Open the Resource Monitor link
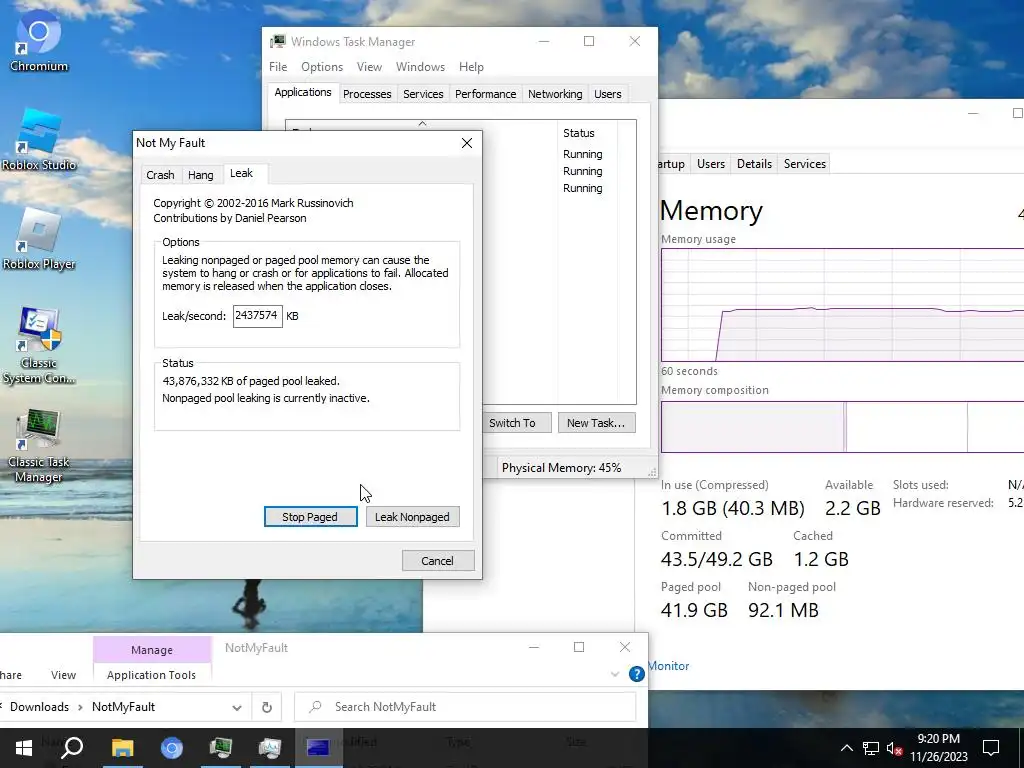 tap(669, 665)
